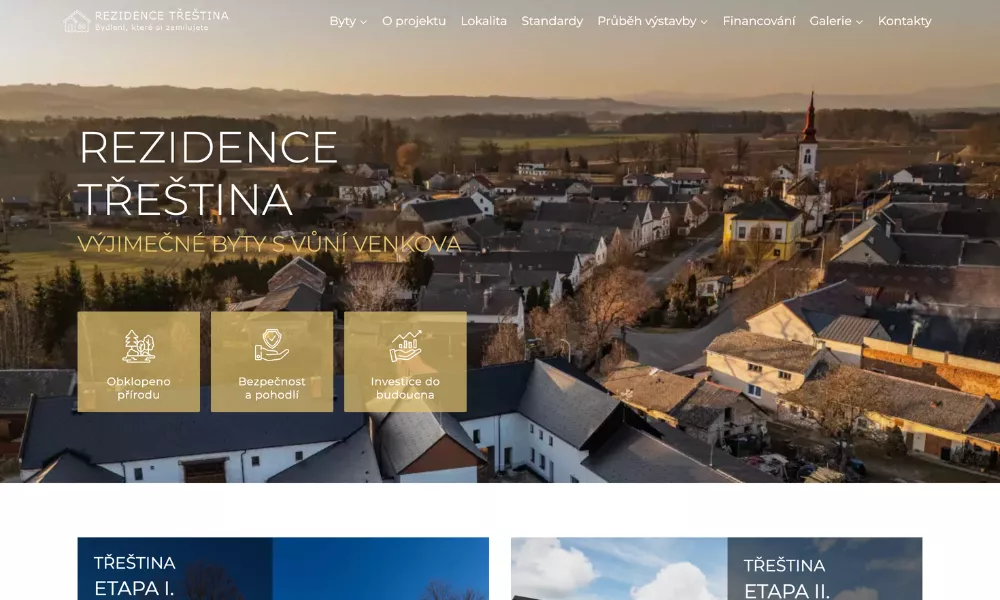Screen dimensions: 1000x600
Task: Select Standardy in the navigation bar
Action: (x=552, y=21)
